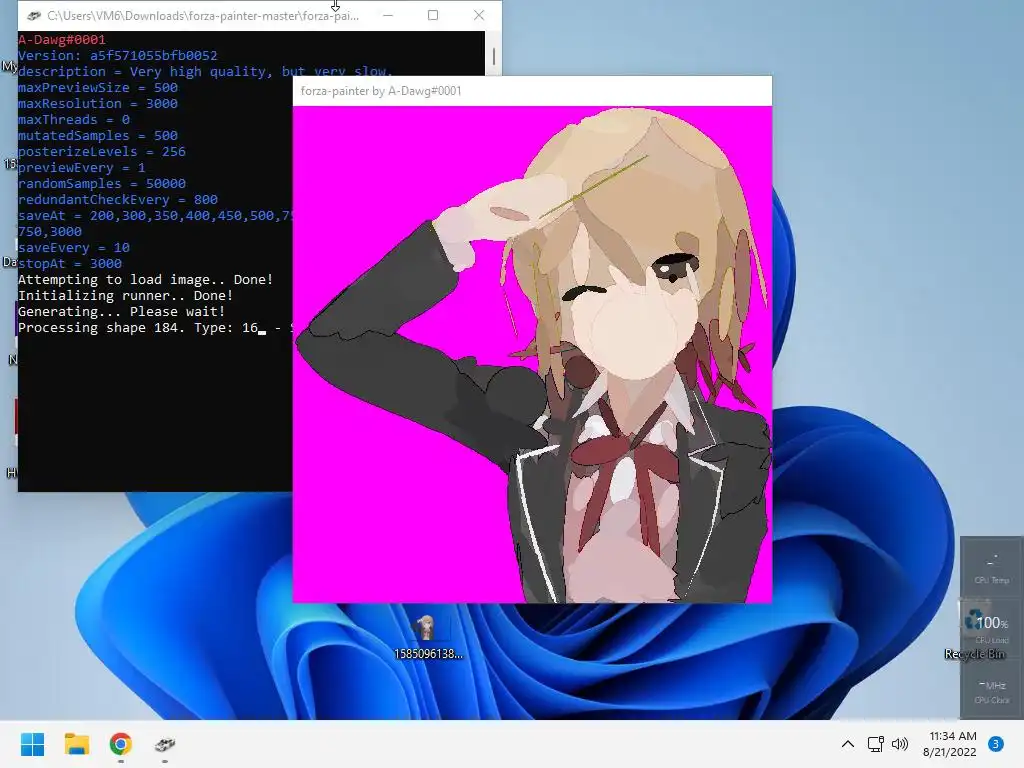Viewport: 1024px width, 768px height.
Task: Click the console title bar path text
Action: 203,16
